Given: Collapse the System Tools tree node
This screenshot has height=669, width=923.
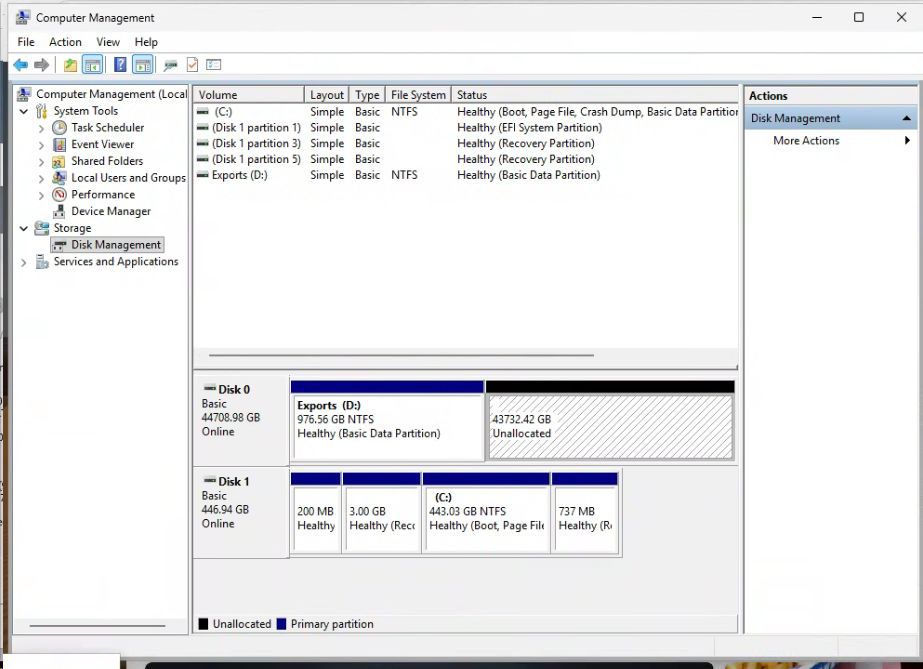Looking at the screenshot, I should pyautogui.click(x=24, y=111).
